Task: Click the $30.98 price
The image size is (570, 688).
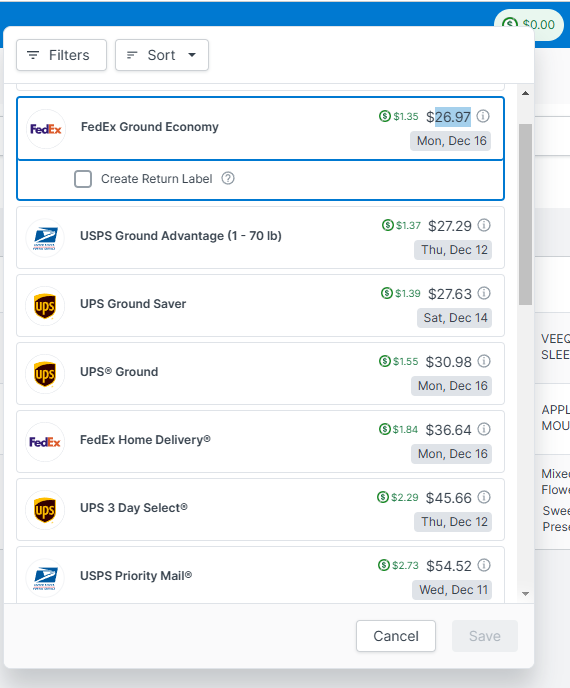Action: coord(448,362)
